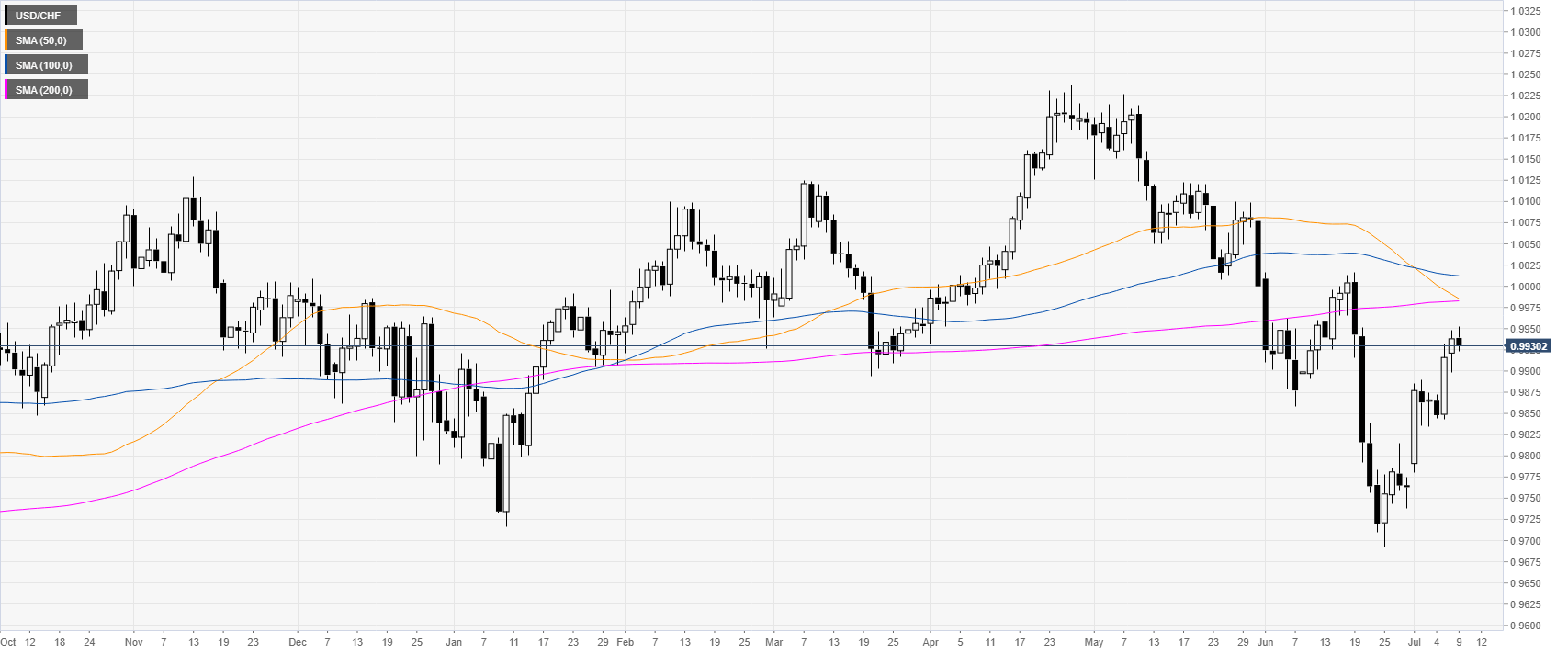This screenshot has width=1568, height=654.
Task: Click the Mar label on the time axis
Action: point(774,642)
